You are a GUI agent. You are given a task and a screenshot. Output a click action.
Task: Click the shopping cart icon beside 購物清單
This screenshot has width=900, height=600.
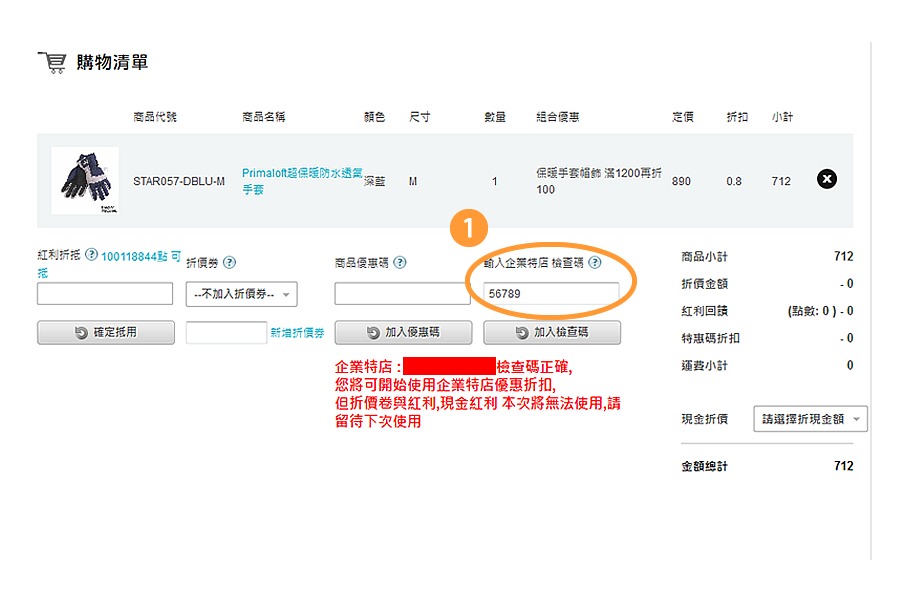tap(52, 63)
